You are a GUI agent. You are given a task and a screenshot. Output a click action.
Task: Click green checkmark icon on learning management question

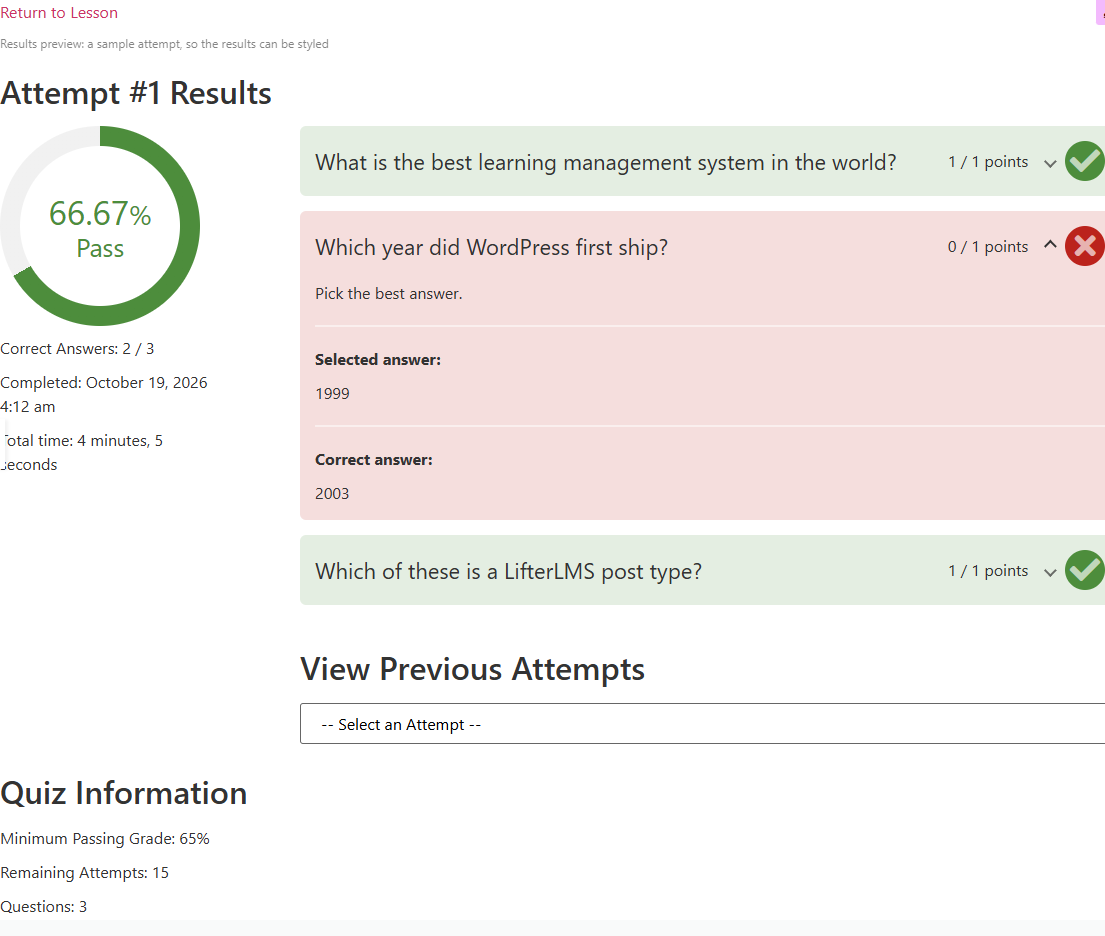tap(1085, 161)
